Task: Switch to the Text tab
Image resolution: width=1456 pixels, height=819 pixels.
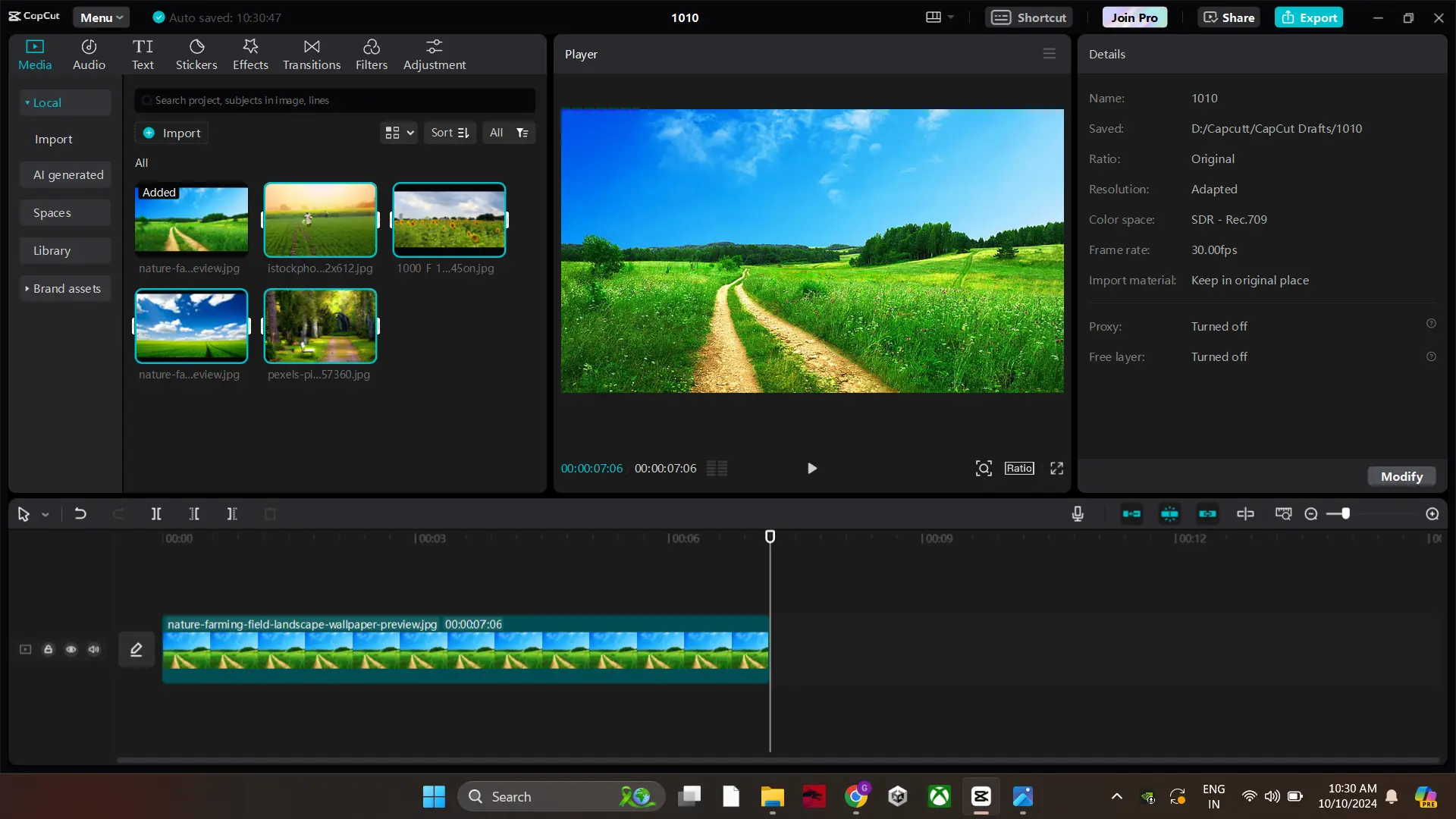Action: (x=143, y=55)
